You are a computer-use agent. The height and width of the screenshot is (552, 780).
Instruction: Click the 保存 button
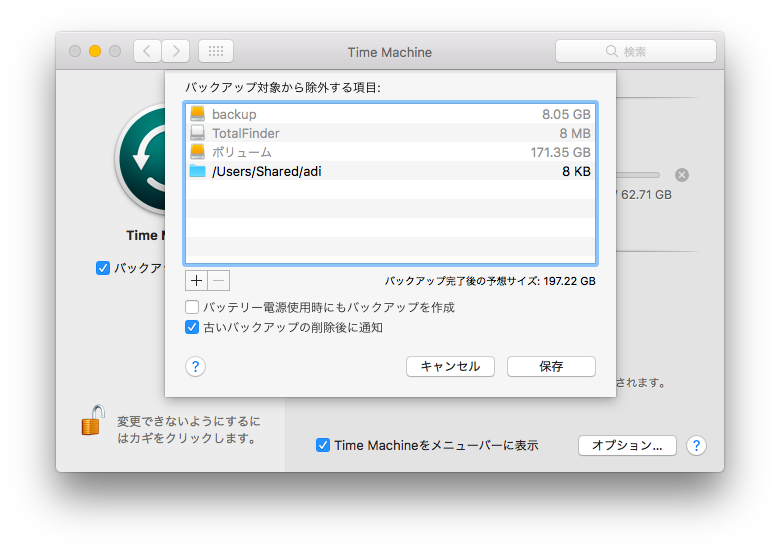(x=551, y=367)
